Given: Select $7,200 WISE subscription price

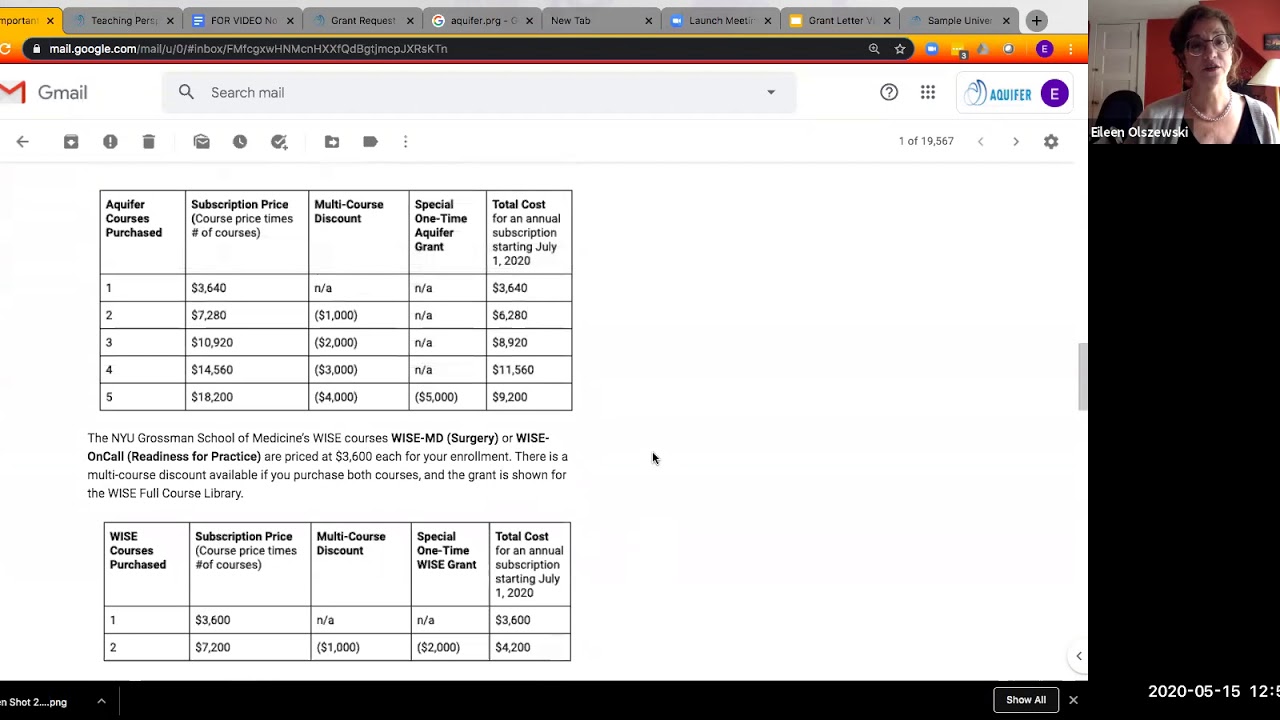Looking at the screenshot, I should tap(212, 647).
